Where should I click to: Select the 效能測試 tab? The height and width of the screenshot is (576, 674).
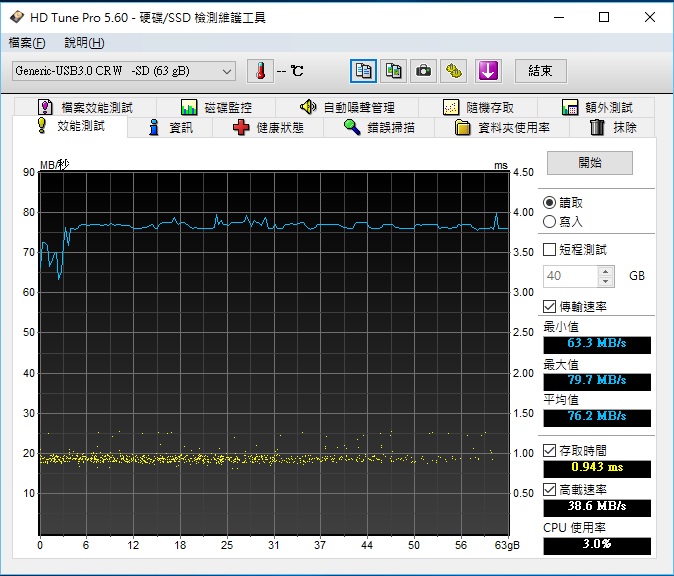pos(70,126)
